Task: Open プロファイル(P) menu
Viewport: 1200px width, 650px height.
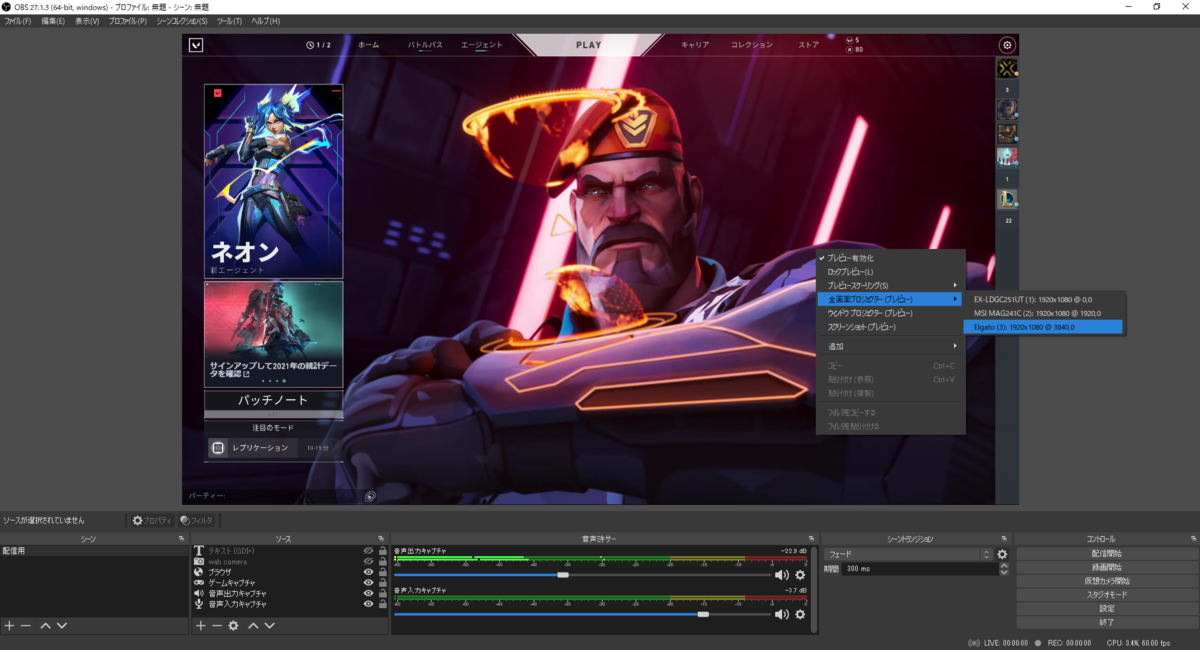Action: click(127, 21)
